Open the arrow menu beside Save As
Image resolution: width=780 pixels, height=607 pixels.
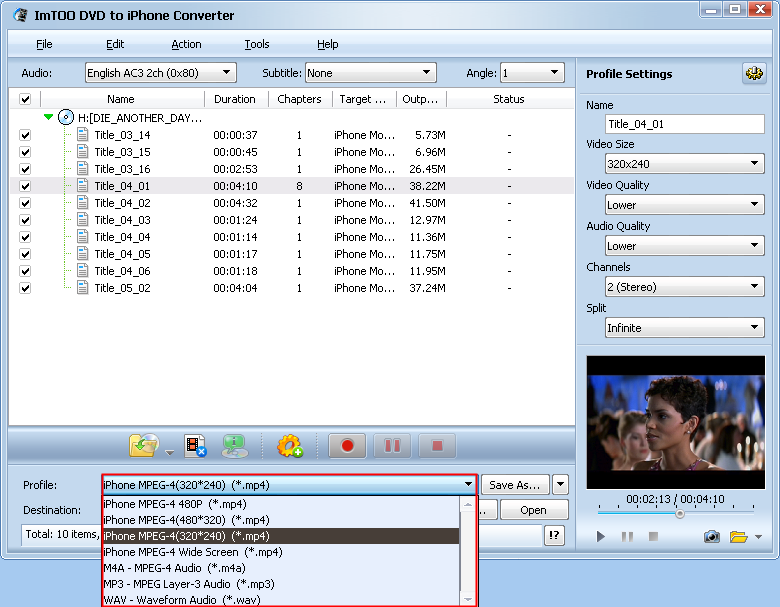coord(560,485)
